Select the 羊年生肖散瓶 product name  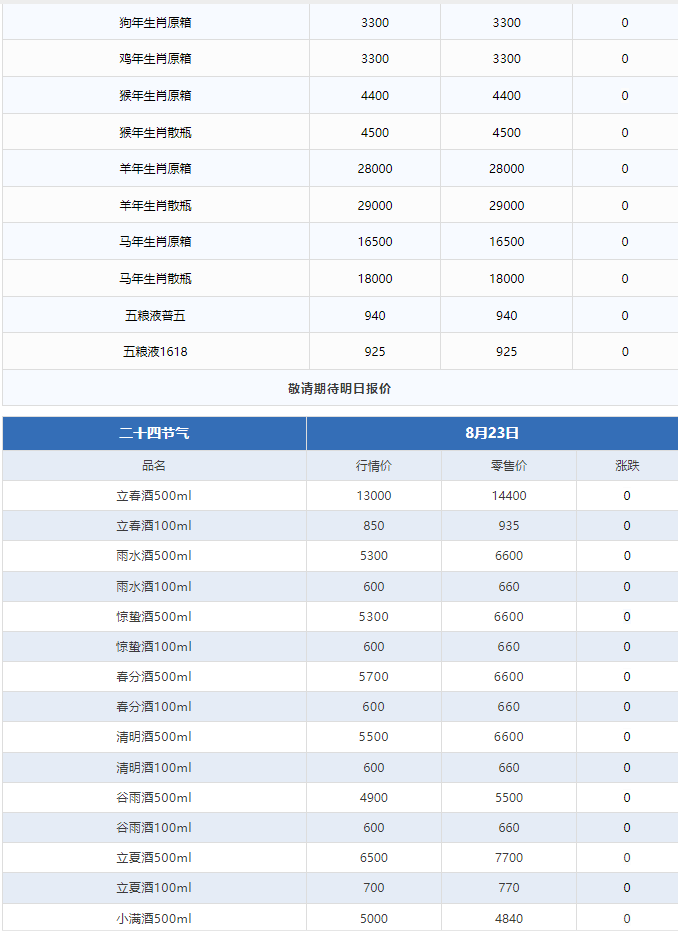tap(155, 206)
